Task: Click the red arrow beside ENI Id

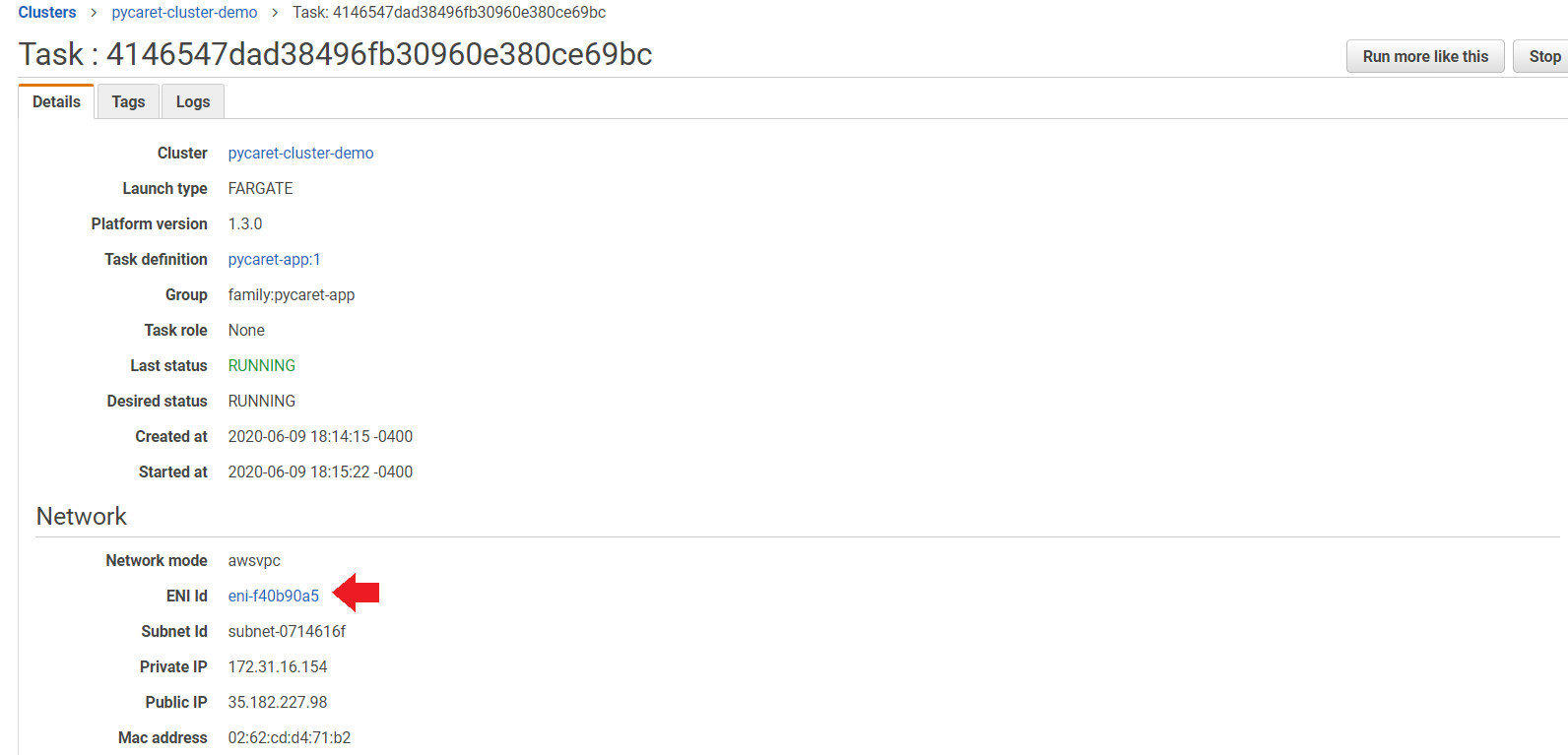Action: tap(358, 593)
